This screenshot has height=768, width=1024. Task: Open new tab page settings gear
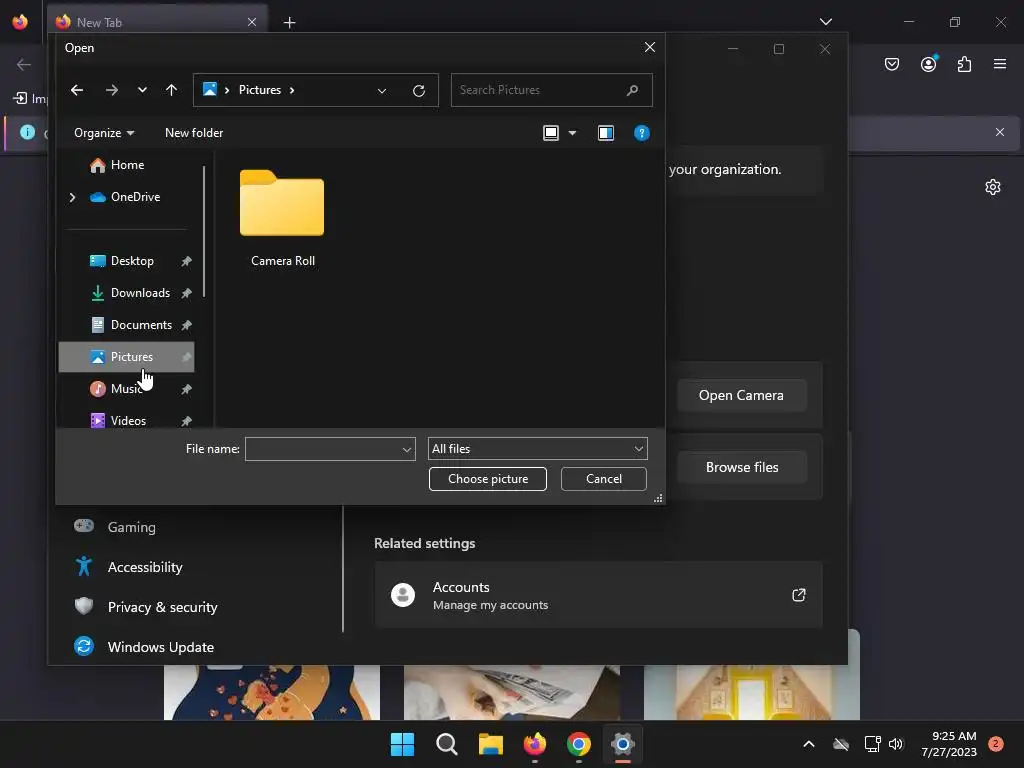click(993, 187)
